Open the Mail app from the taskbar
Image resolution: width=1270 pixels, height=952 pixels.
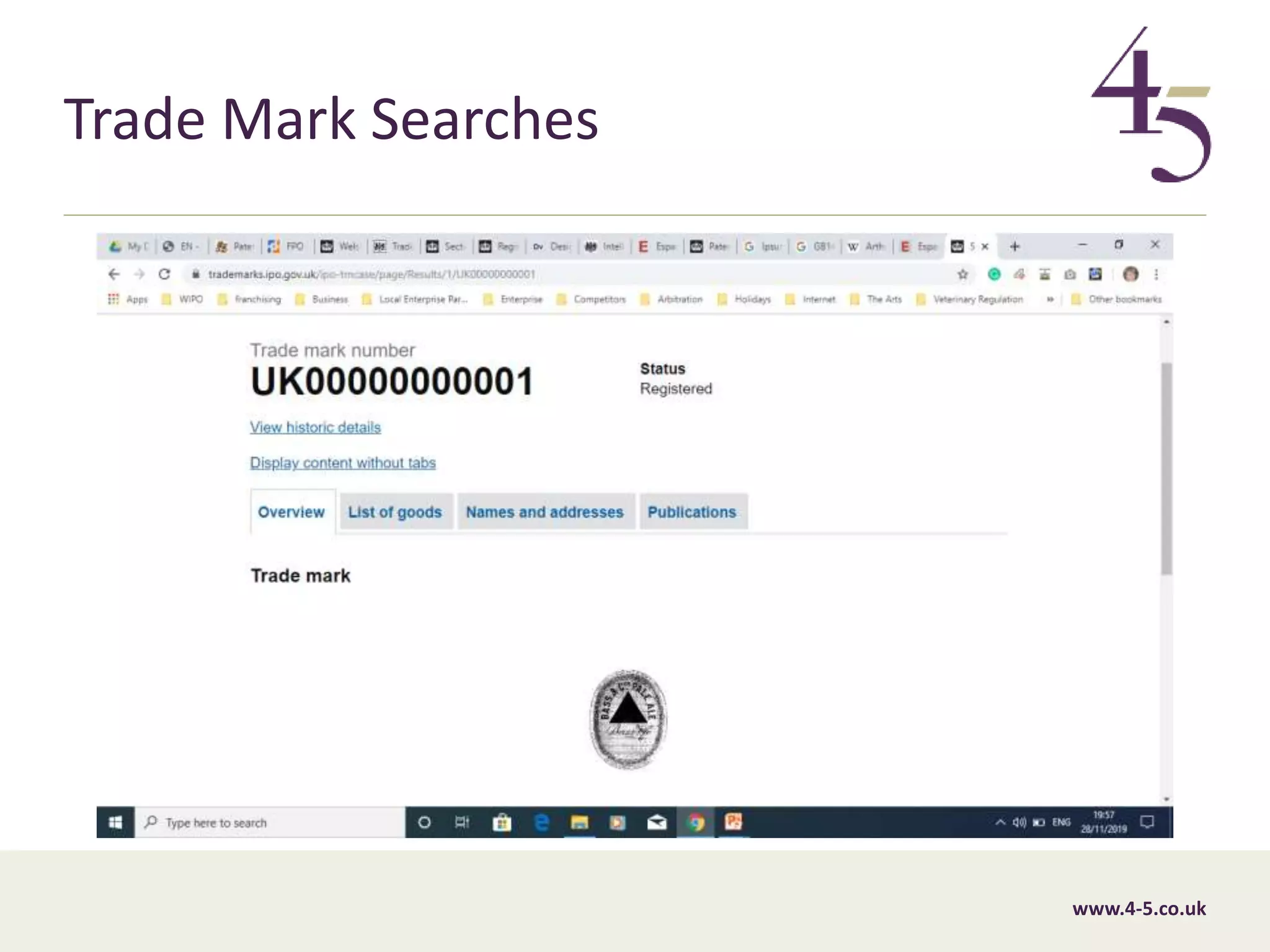pyautogui.click(x=657, y=822)
